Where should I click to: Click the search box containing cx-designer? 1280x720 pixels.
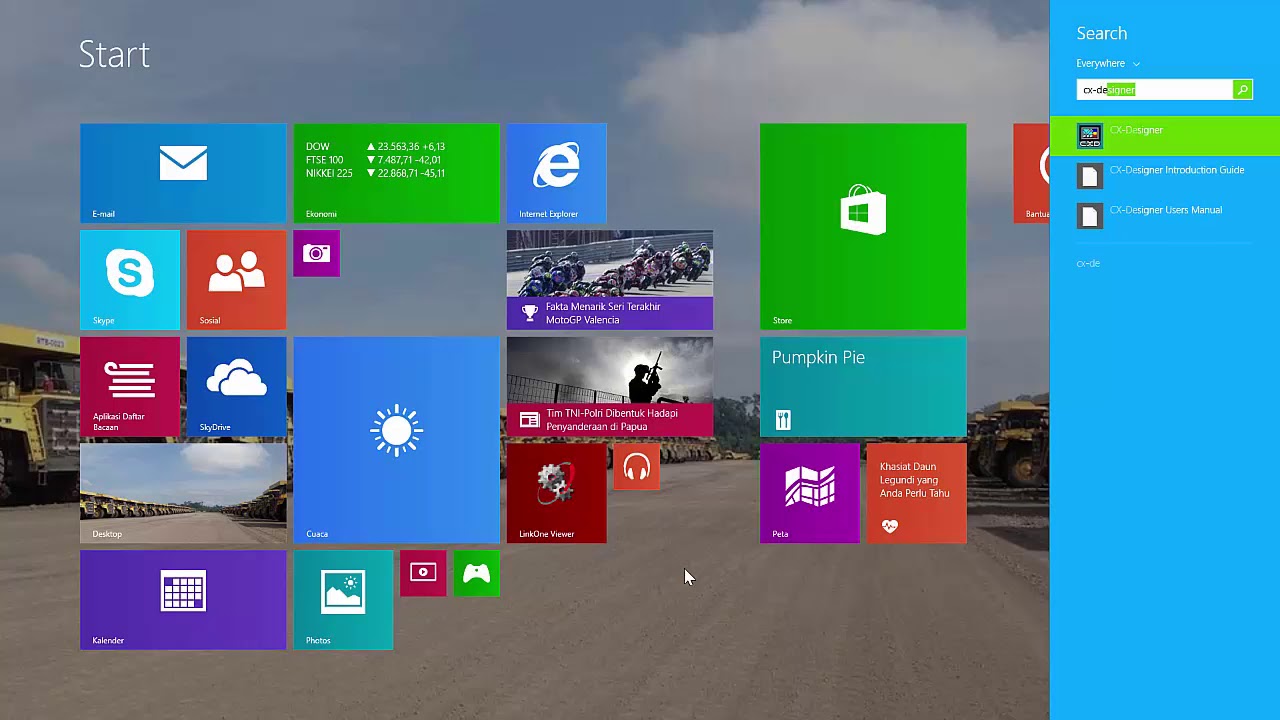(x=1155, y=90)
